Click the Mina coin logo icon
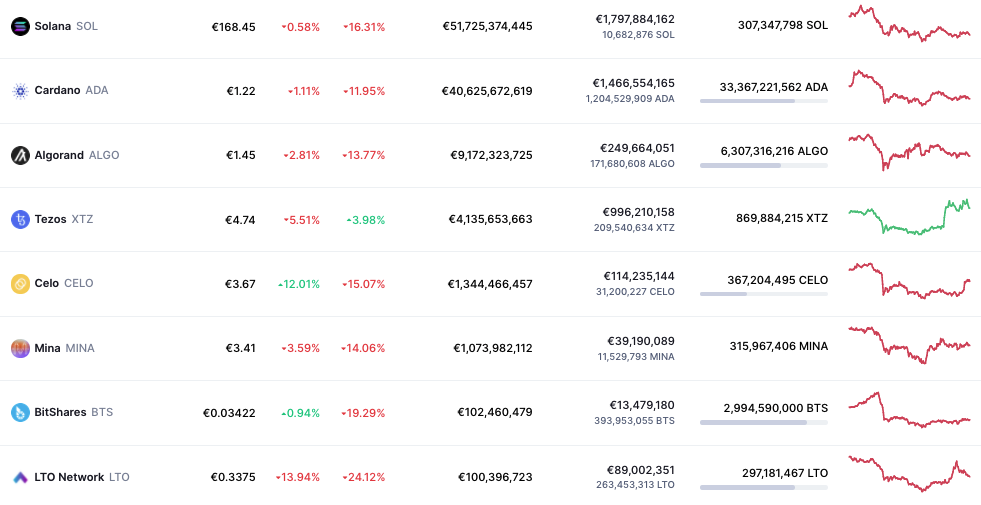Image resolution: width=981 pixels, height=505 pixels. coord(21,348)
